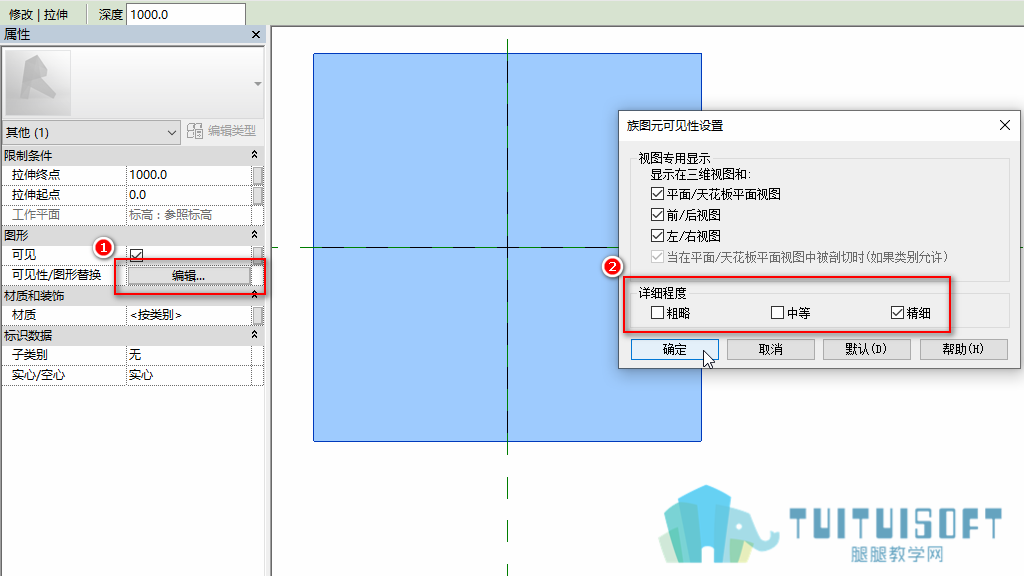Collapse the 材质和装饰 section
Viewport: 1024px width, 576px height.
[254, 295]
